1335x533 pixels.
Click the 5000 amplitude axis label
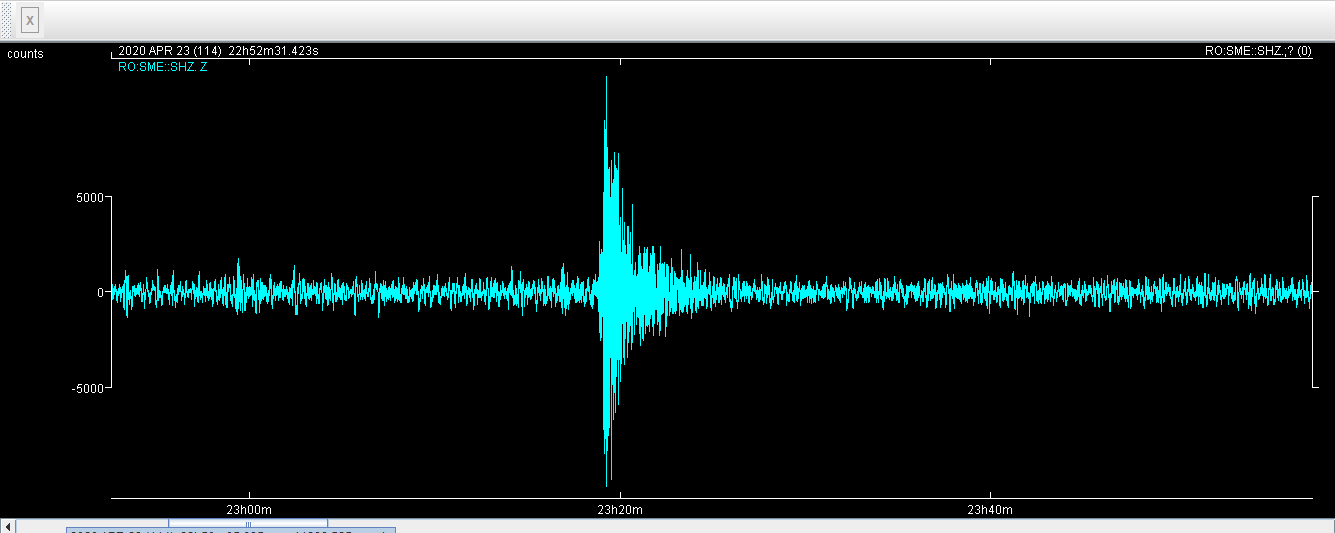[90, 198]
